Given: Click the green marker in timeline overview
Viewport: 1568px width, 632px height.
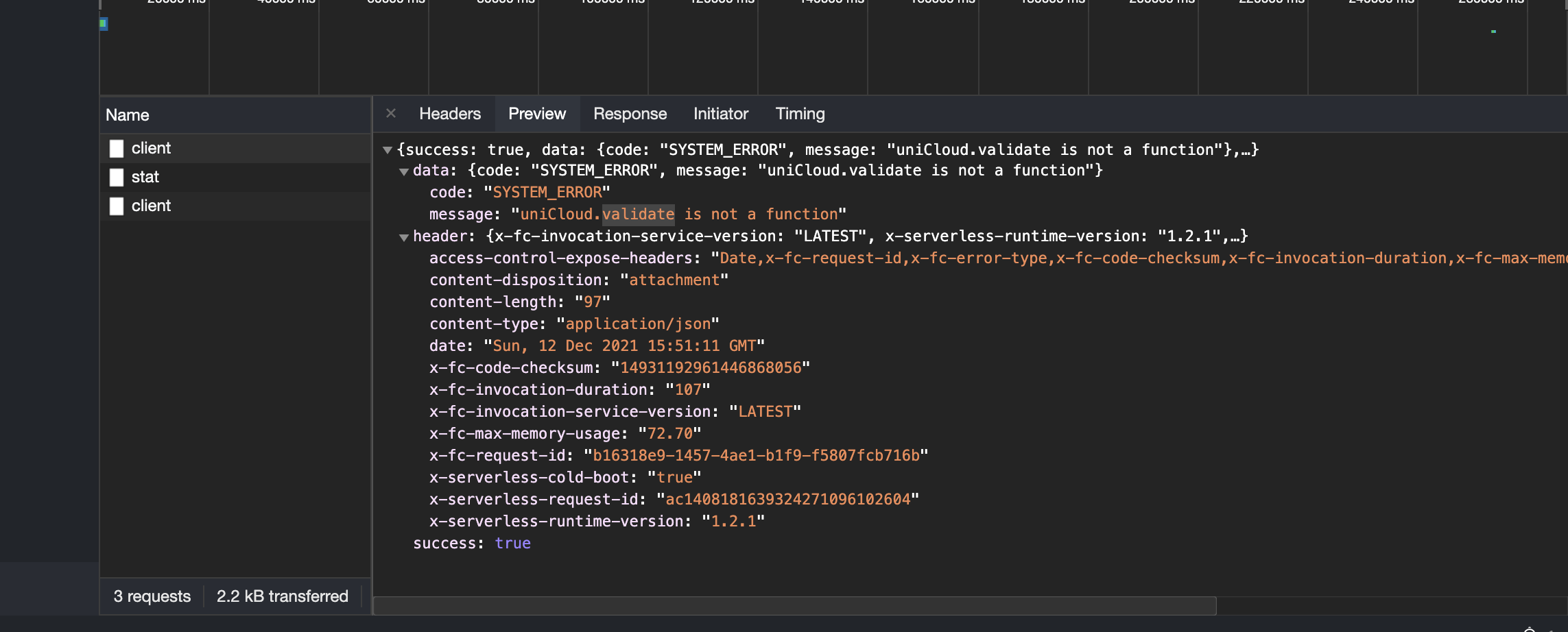Looking at the screenshot, I should tap(104, 24).
